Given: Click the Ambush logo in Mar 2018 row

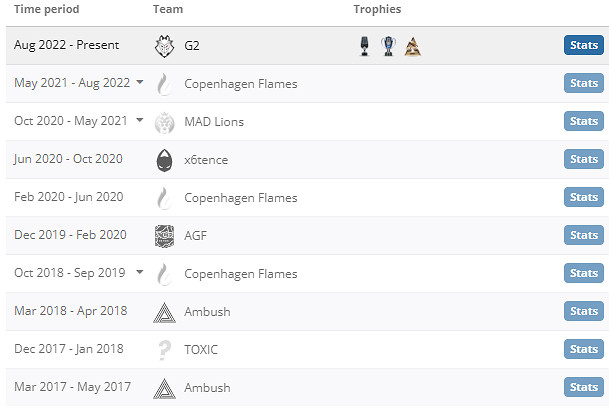Looking at the screenshot, I should pyautogui.click(x=165, y=312).
